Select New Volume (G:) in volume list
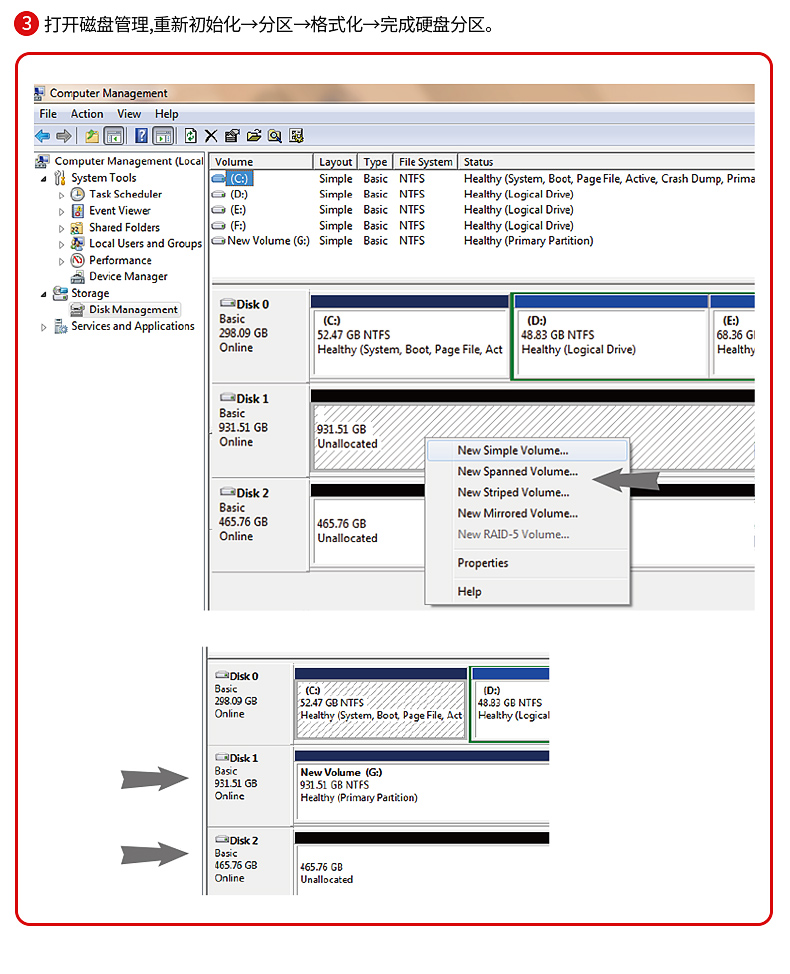This screenshot has width=790, height=974. click(483, 241)
